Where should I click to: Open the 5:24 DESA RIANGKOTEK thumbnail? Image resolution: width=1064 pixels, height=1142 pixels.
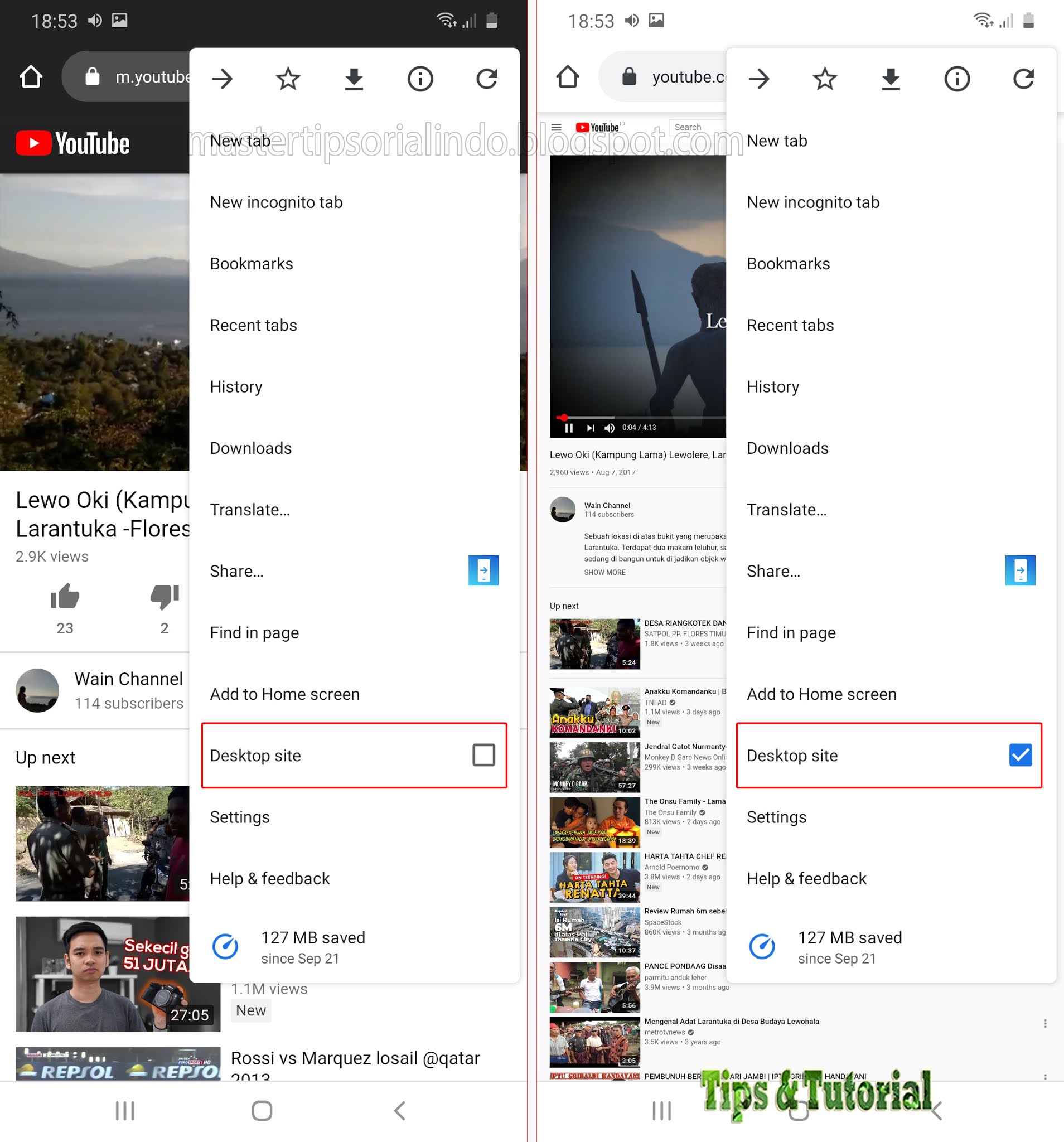[x=594, y=643]
